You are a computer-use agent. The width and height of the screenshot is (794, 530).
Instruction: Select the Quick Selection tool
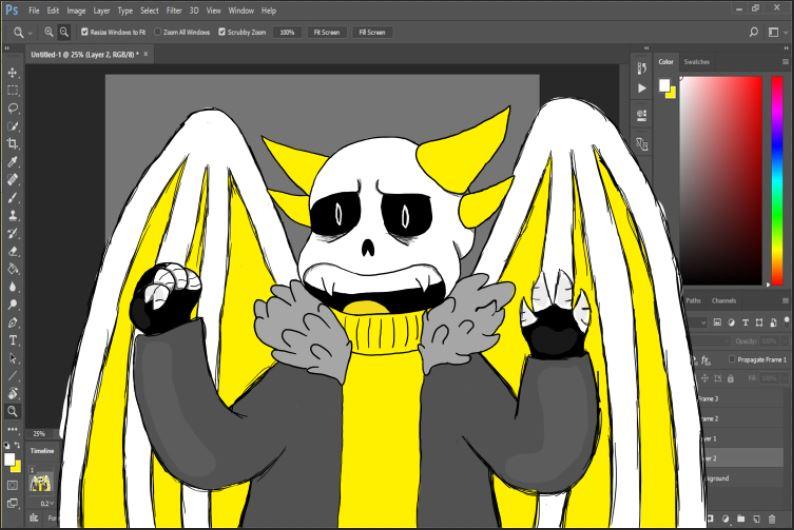pyautogui.click(x=13, y=126)
